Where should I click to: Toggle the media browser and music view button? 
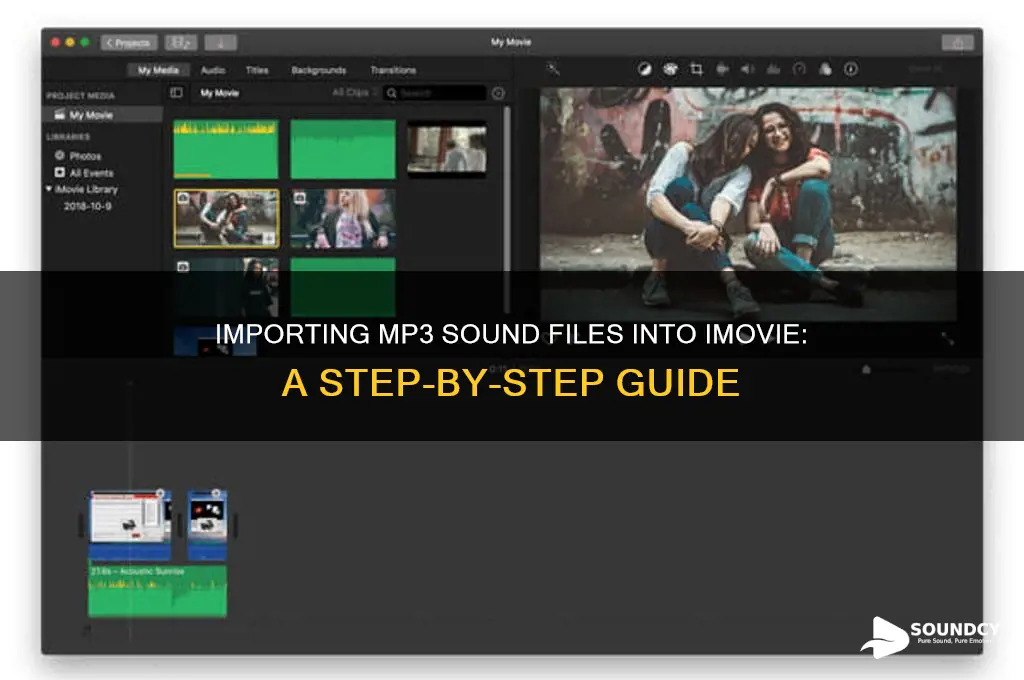tap(181, 43)
